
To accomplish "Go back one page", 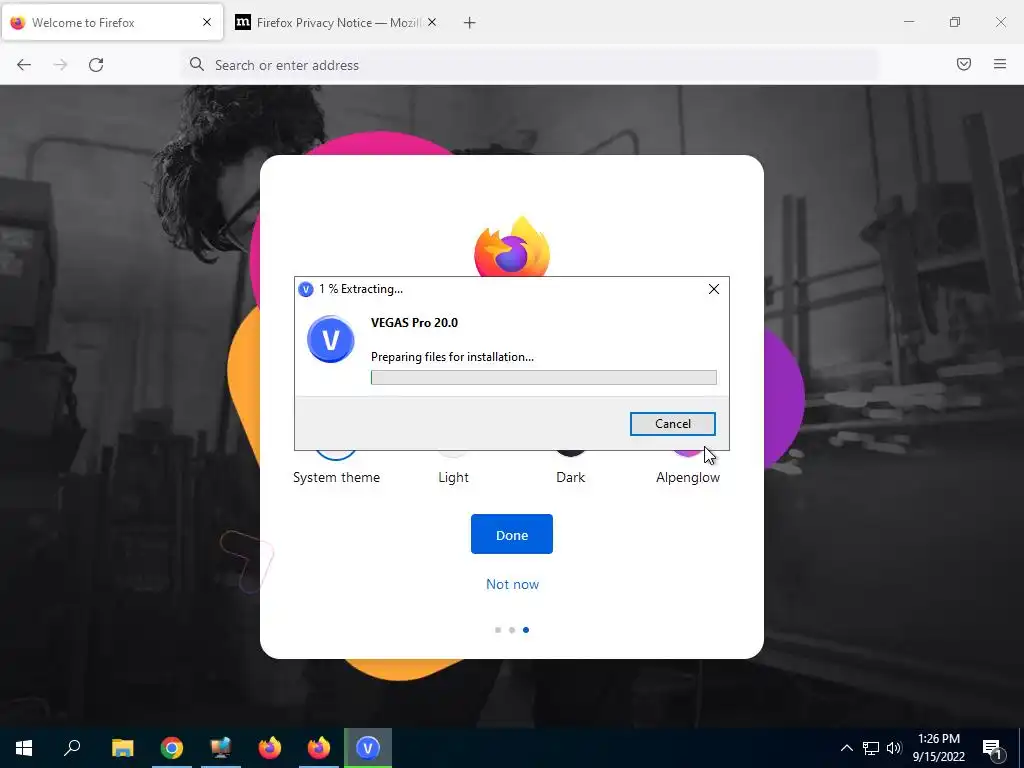I will [x=24, y=65].
